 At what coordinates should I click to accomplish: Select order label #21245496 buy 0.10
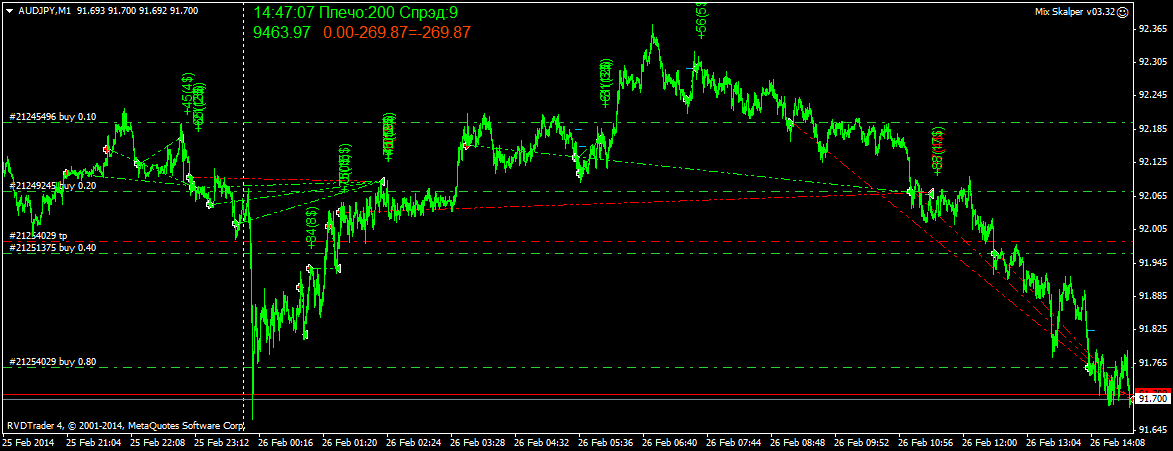click(x=52, y=117)
